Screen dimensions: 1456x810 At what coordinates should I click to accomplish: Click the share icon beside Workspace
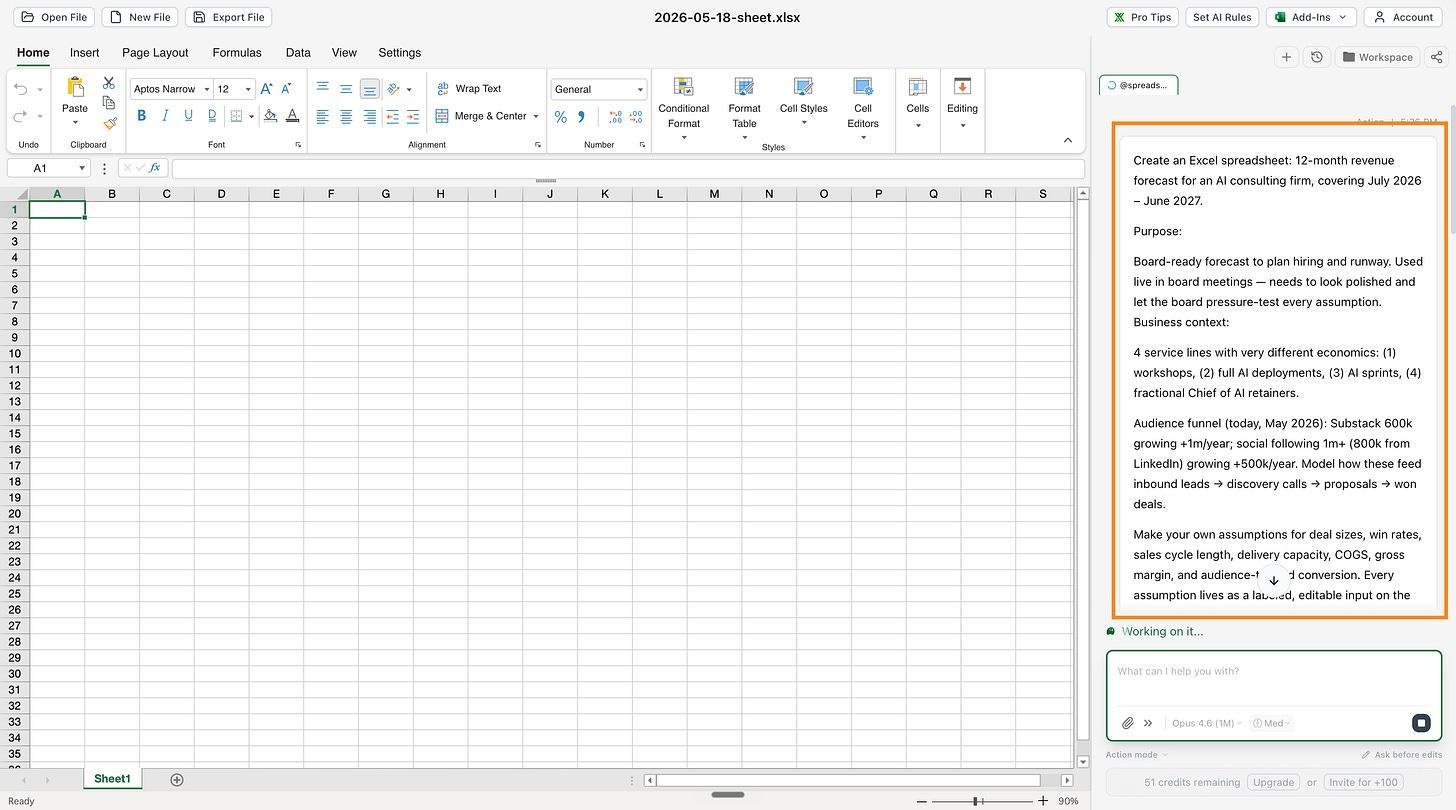pos(1437,57)
